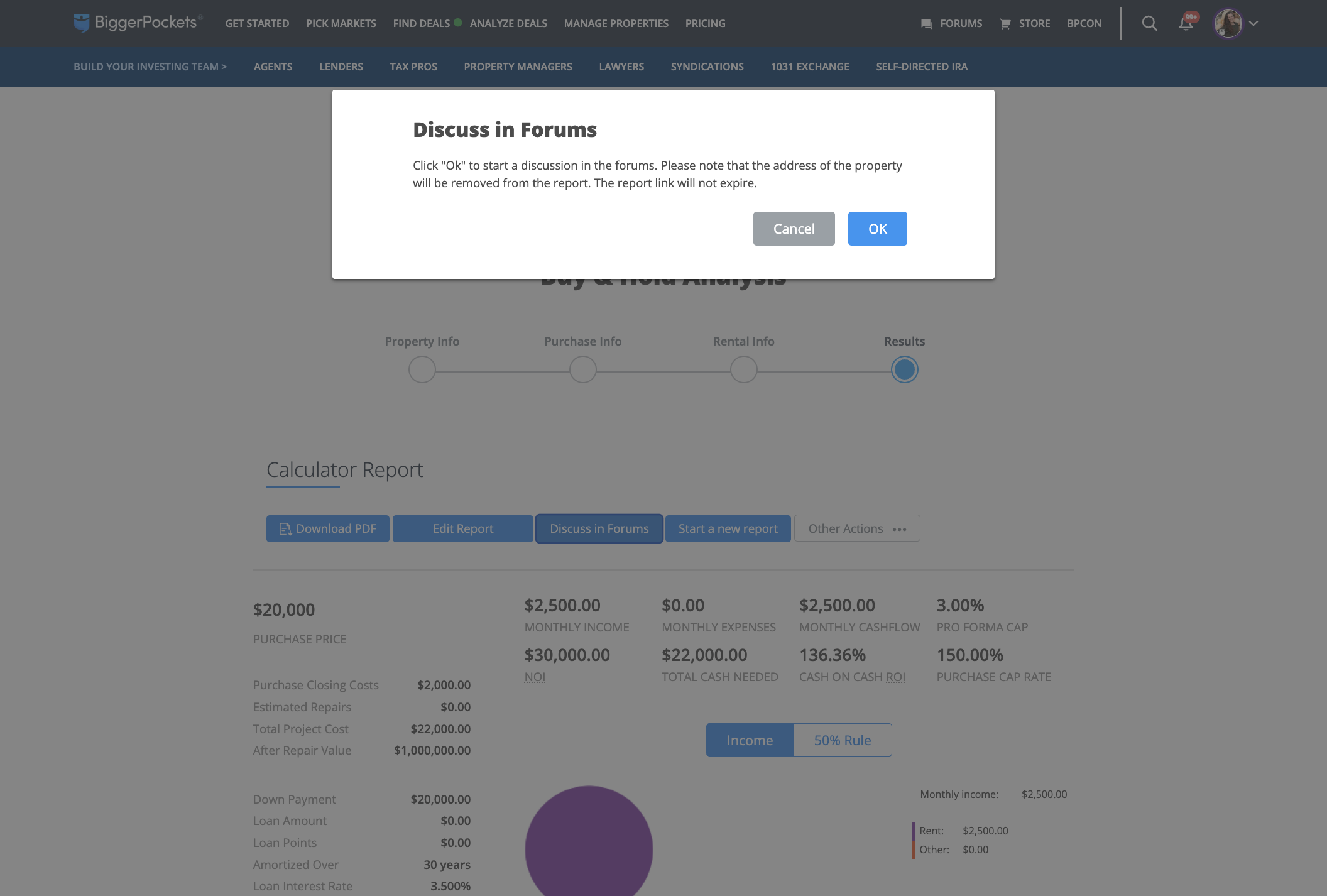Click the Cash on Cash ROI label
This screenshot has width=1327, height=896.
coord(852,677)
